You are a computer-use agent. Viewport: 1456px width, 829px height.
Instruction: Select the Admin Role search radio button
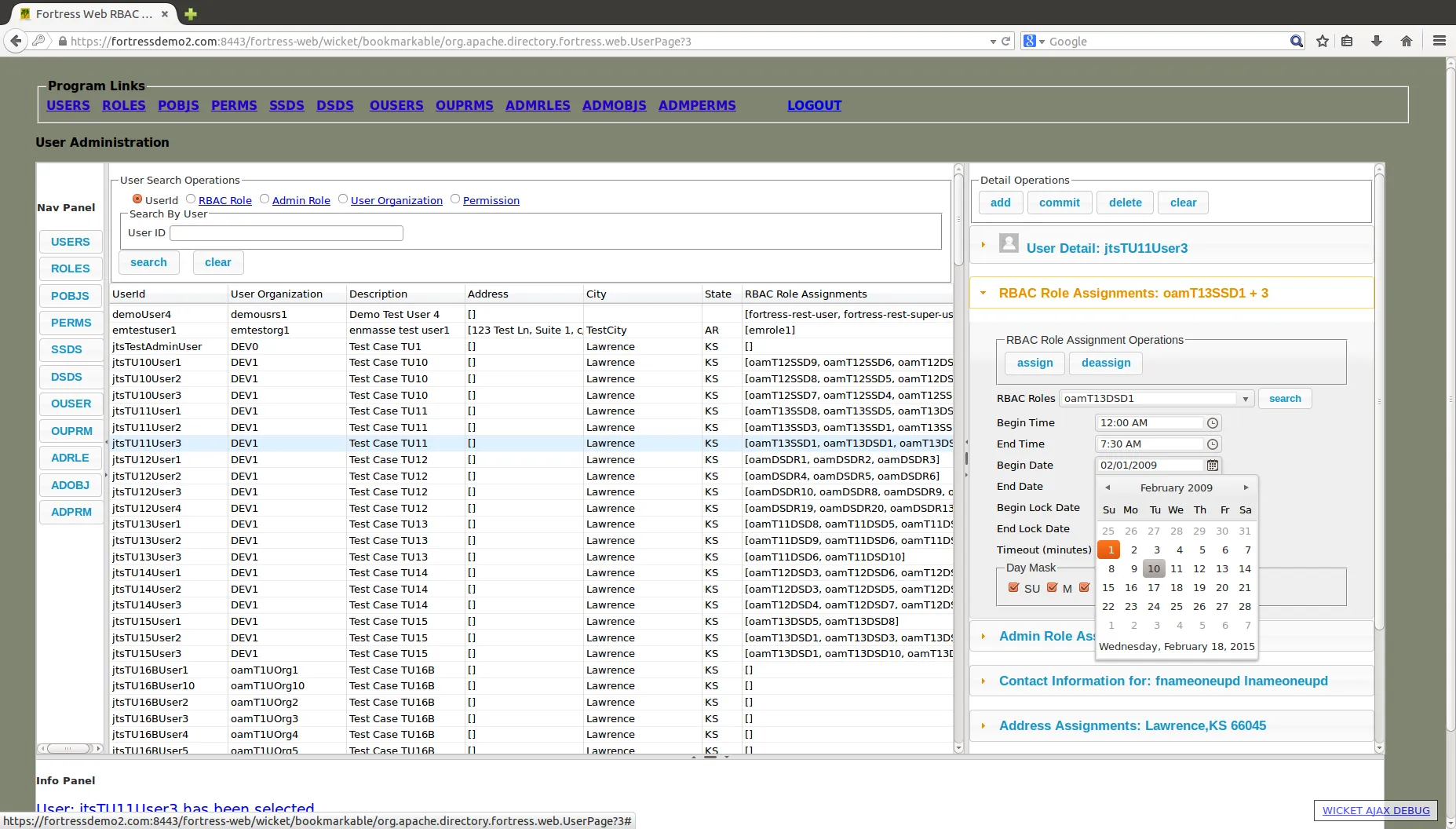[265, 199]
